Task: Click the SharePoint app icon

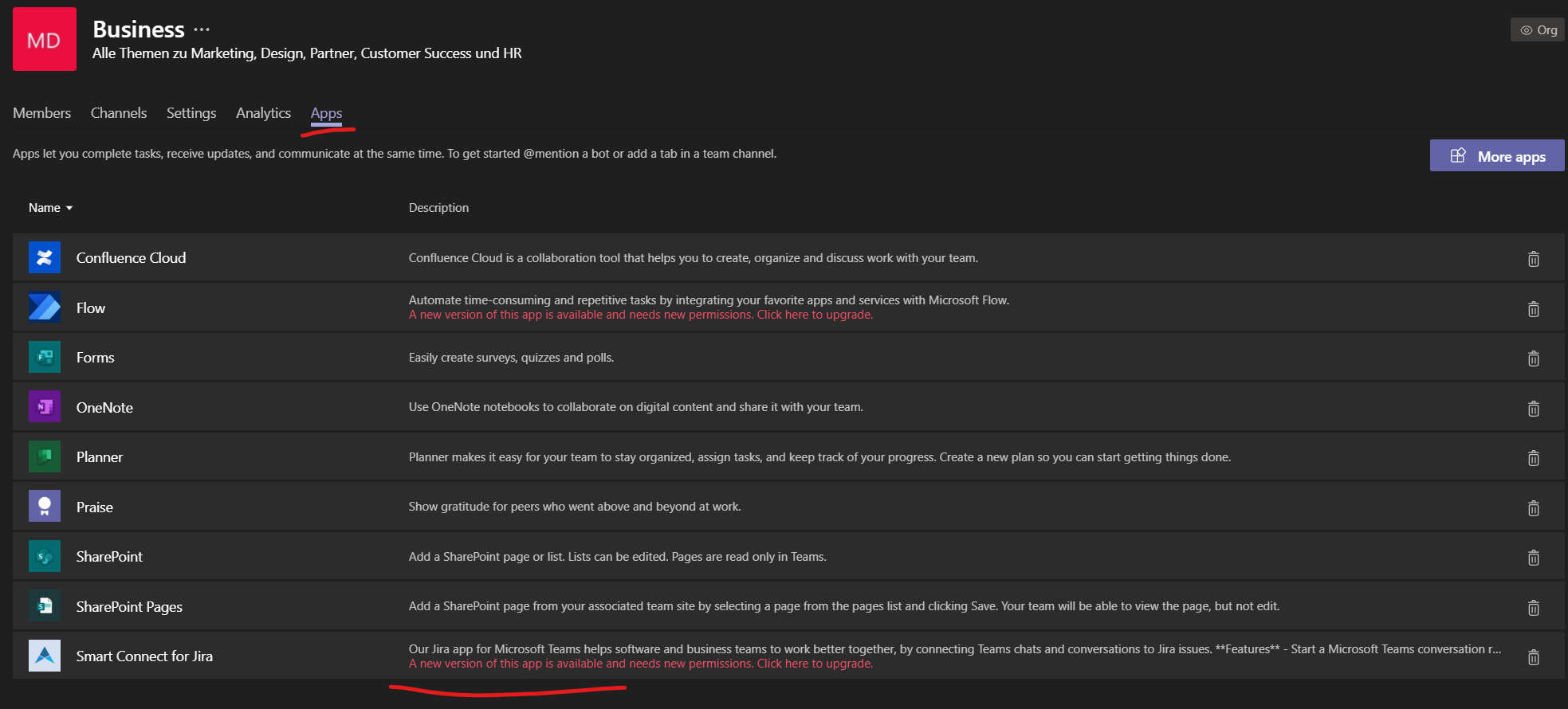Action: coord(45,556)
